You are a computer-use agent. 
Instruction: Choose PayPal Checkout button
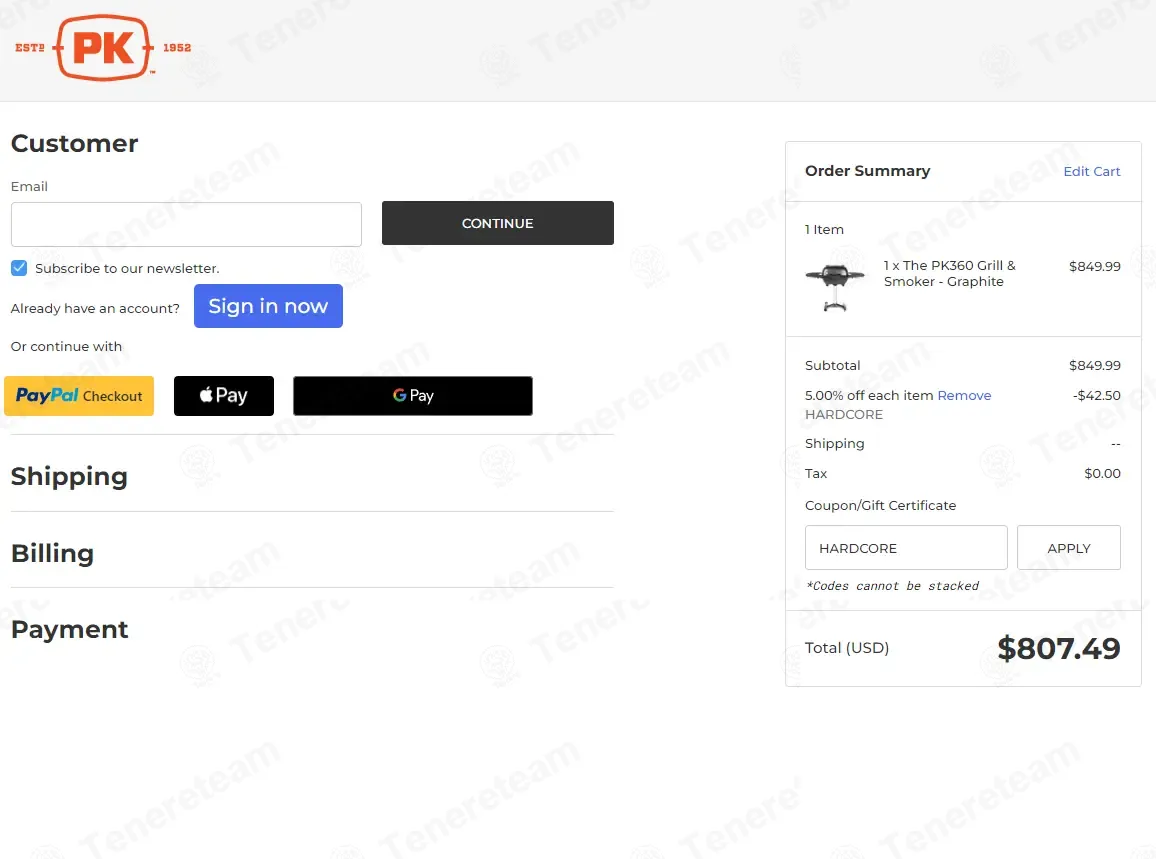pos(79,396)
